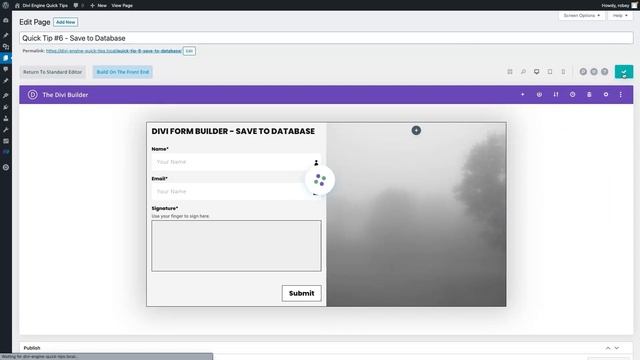Clear layout with trash icon
Screen dimensions: 640x360
[x=589, y=95]
